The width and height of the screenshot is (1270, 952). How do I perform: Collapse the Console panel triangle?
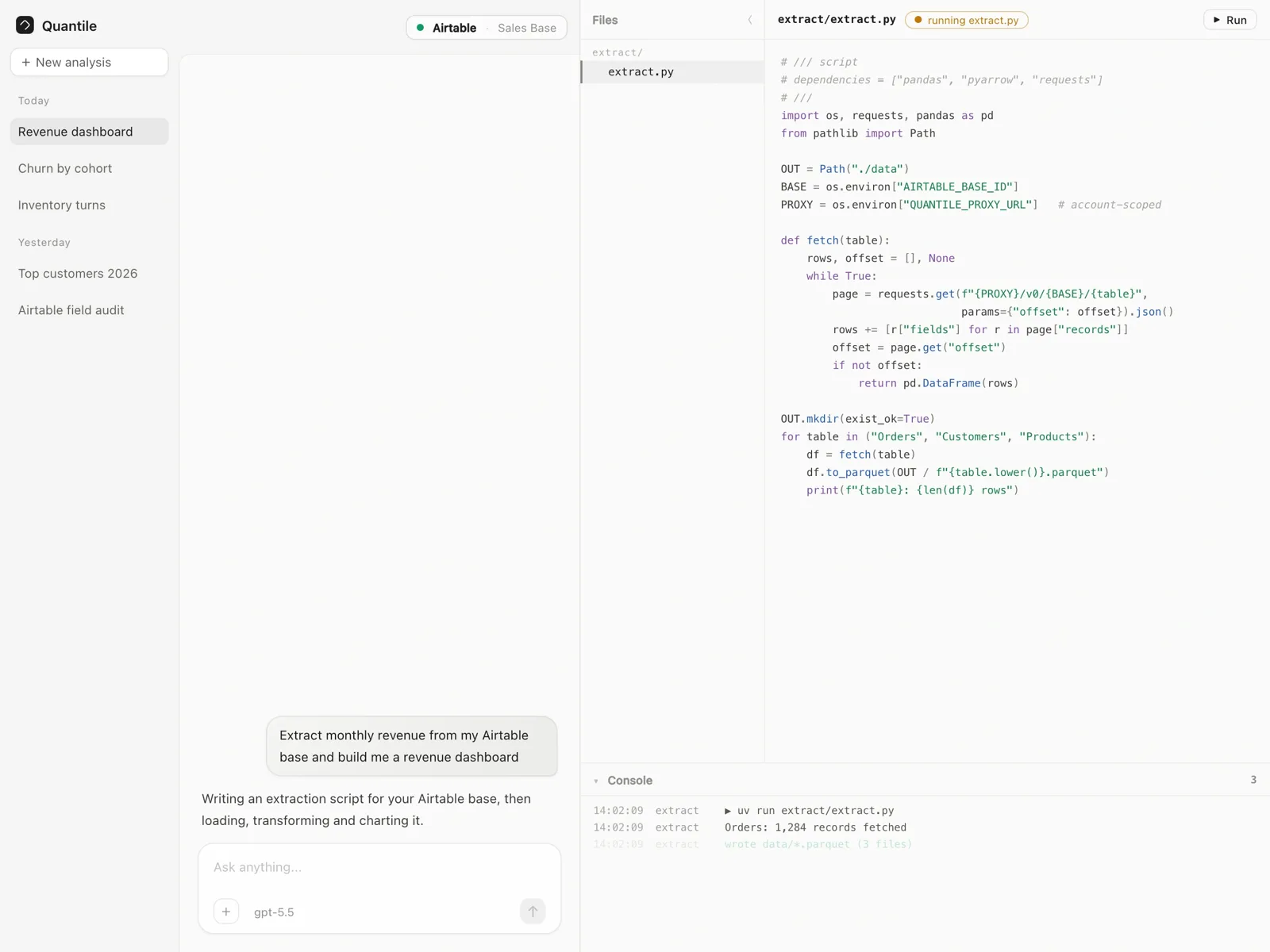pos(596,781)
